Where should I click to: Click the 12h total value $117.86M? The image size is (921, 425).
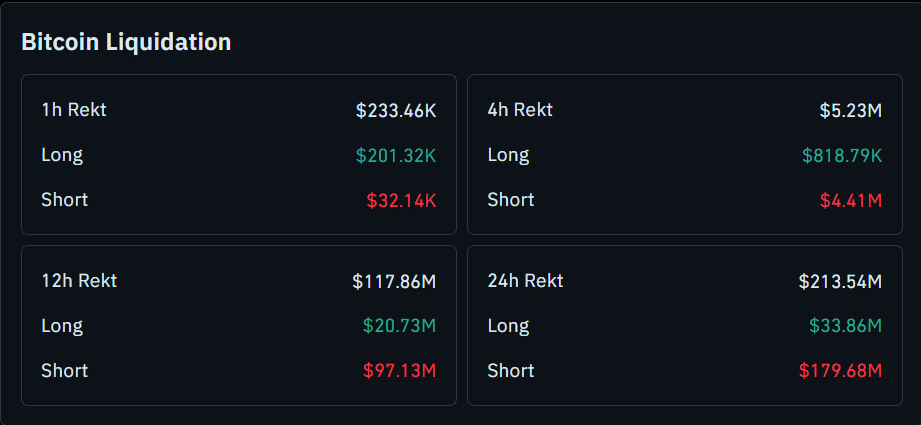(394, 281)
